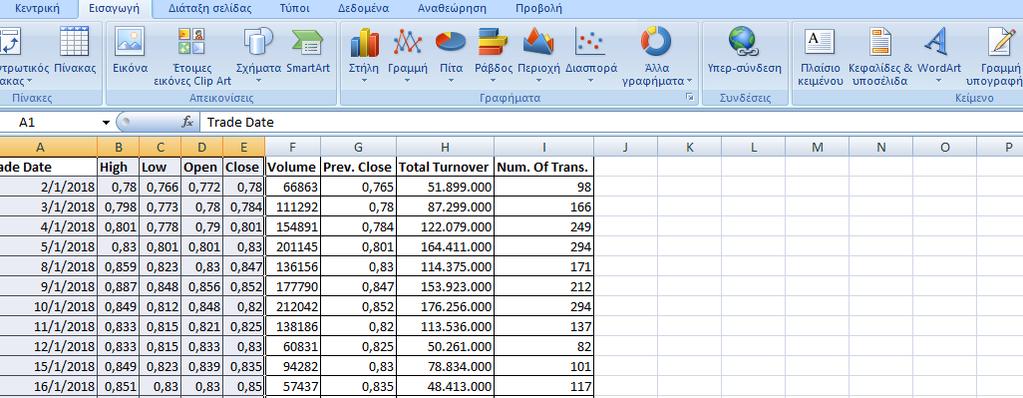Viewport: 1023px width, 398px height.
Task: Click the Prev. Close header cell
Action: click(358, 167)
